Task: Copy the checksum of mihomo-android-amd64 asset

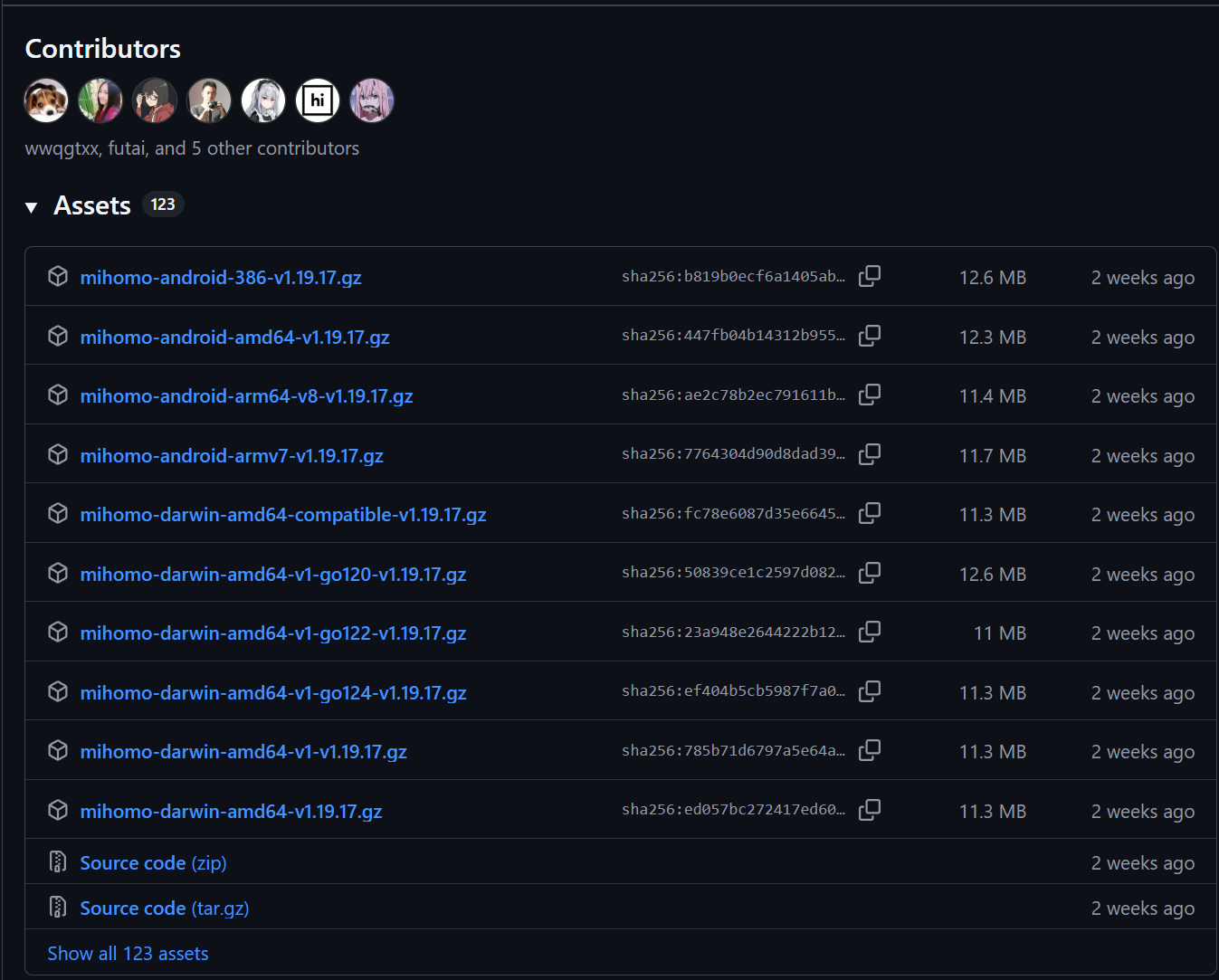Action: tap(869, 336)
